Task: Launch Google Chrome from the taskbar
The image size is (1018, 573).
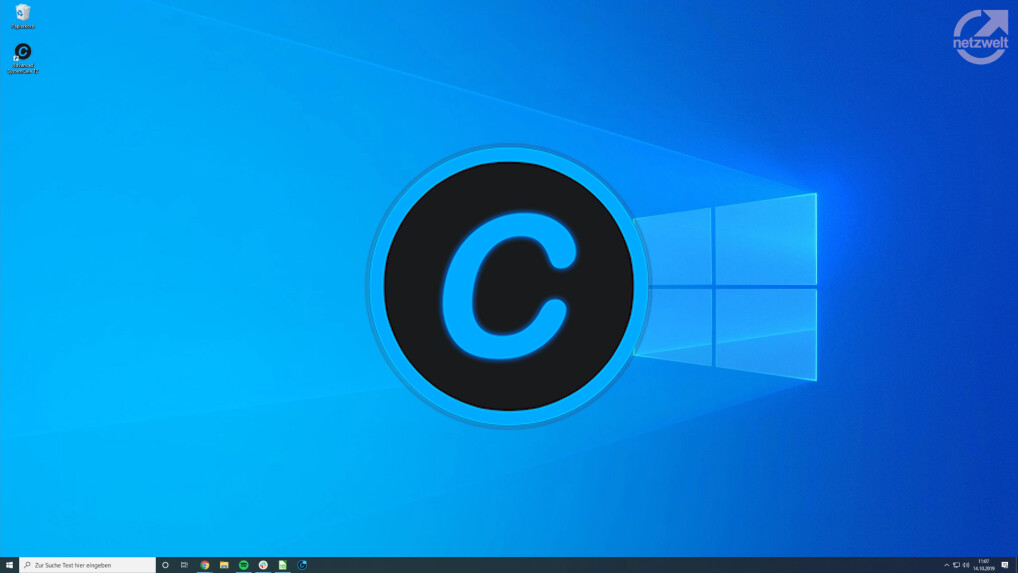Action: coord(204,565)
